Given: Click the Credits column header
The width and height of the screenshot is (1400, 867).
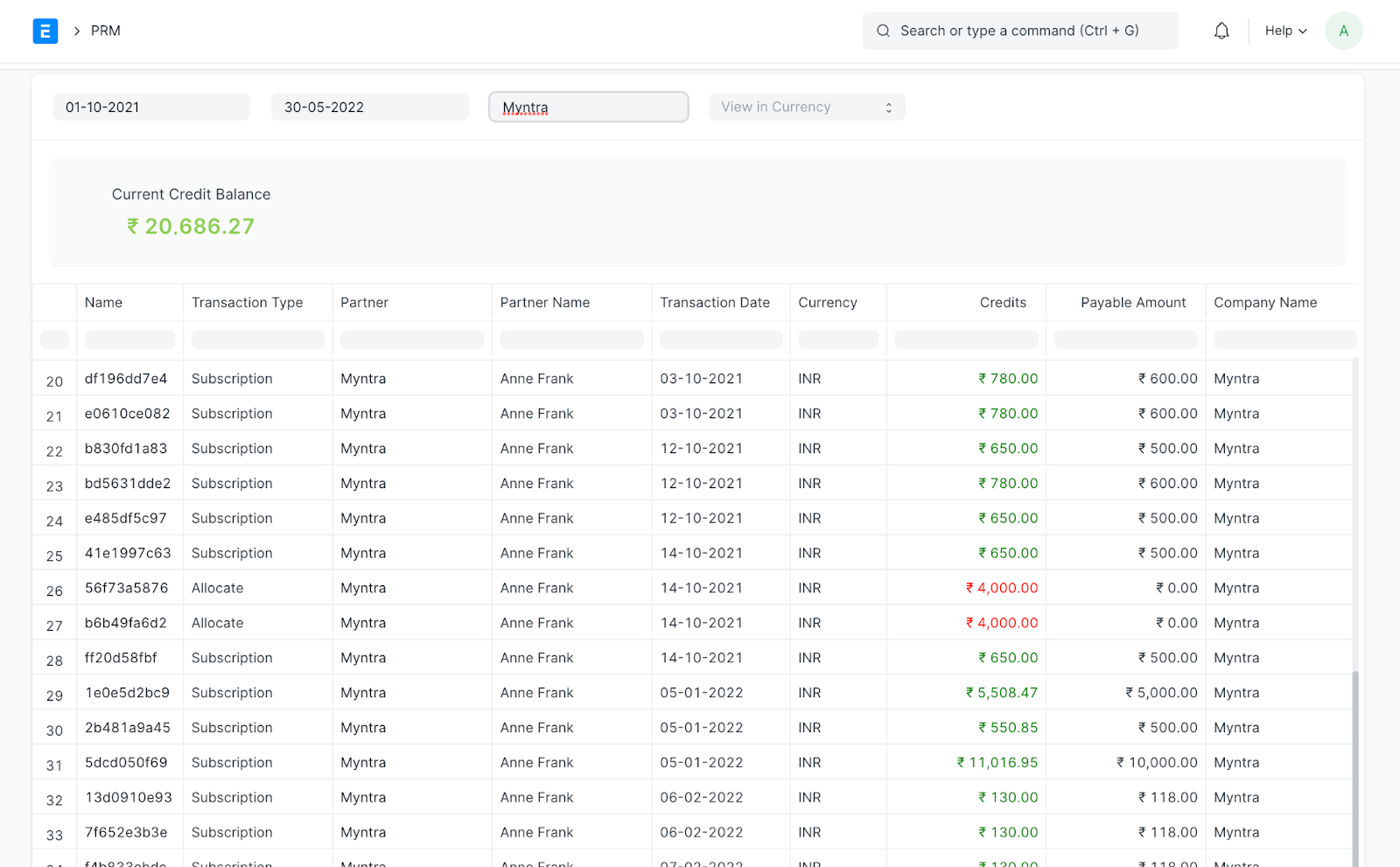Looking at the screenshot, I should pyautogui.click(x=1003, y=303).
